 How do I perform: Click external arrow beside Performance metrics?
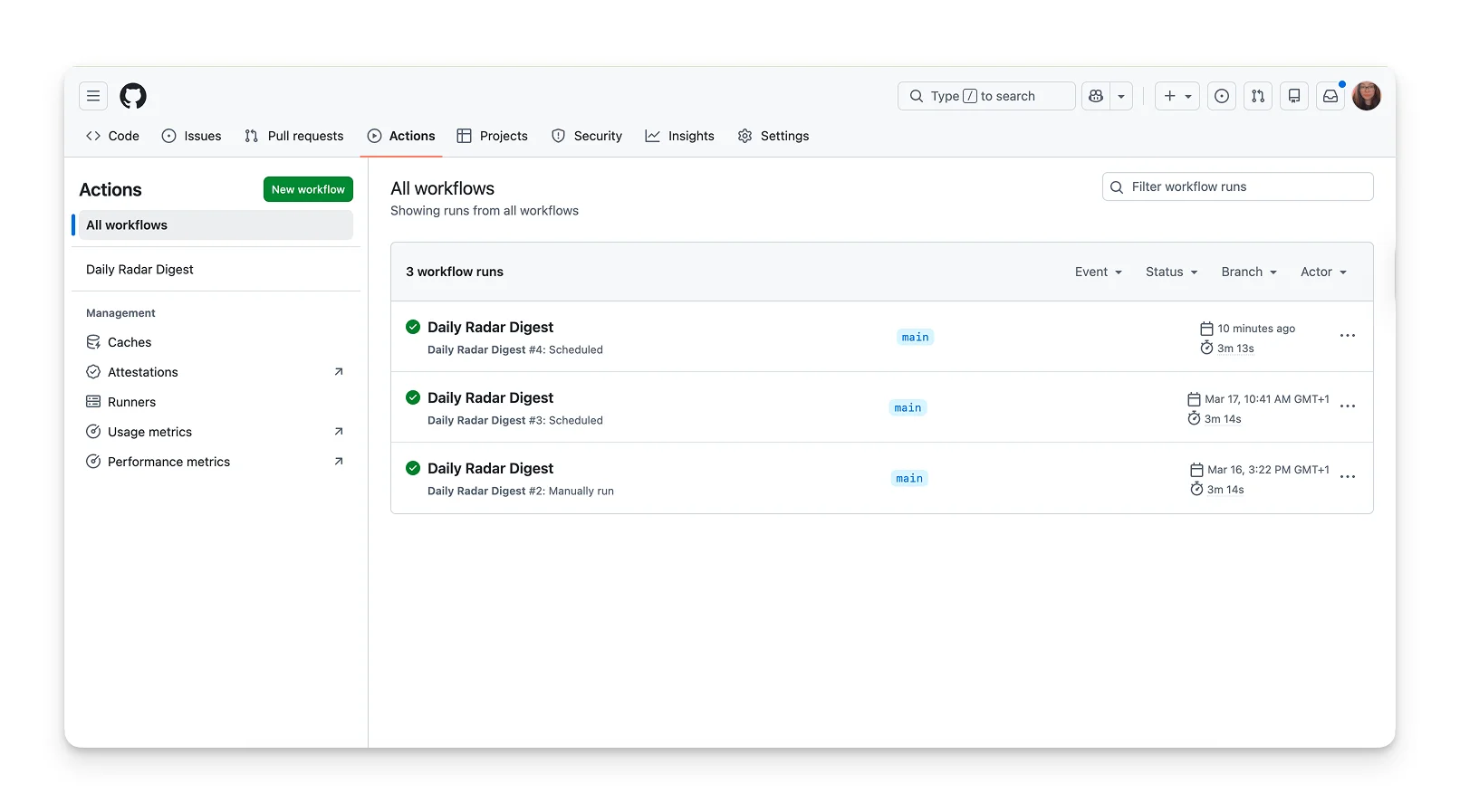[x=339, y=462]
